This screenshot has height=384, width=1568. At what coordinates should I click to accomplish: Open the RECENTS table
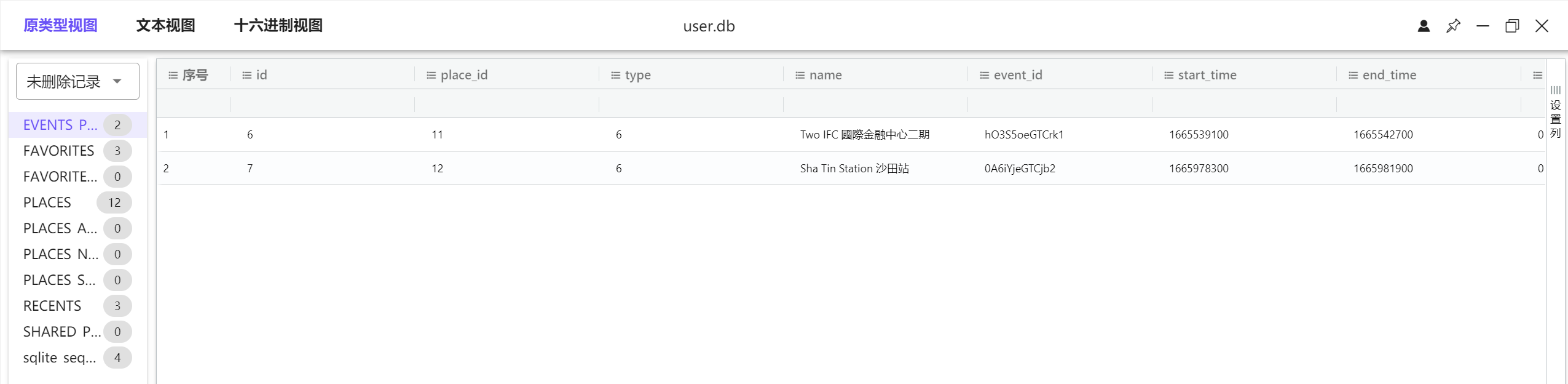52,306
